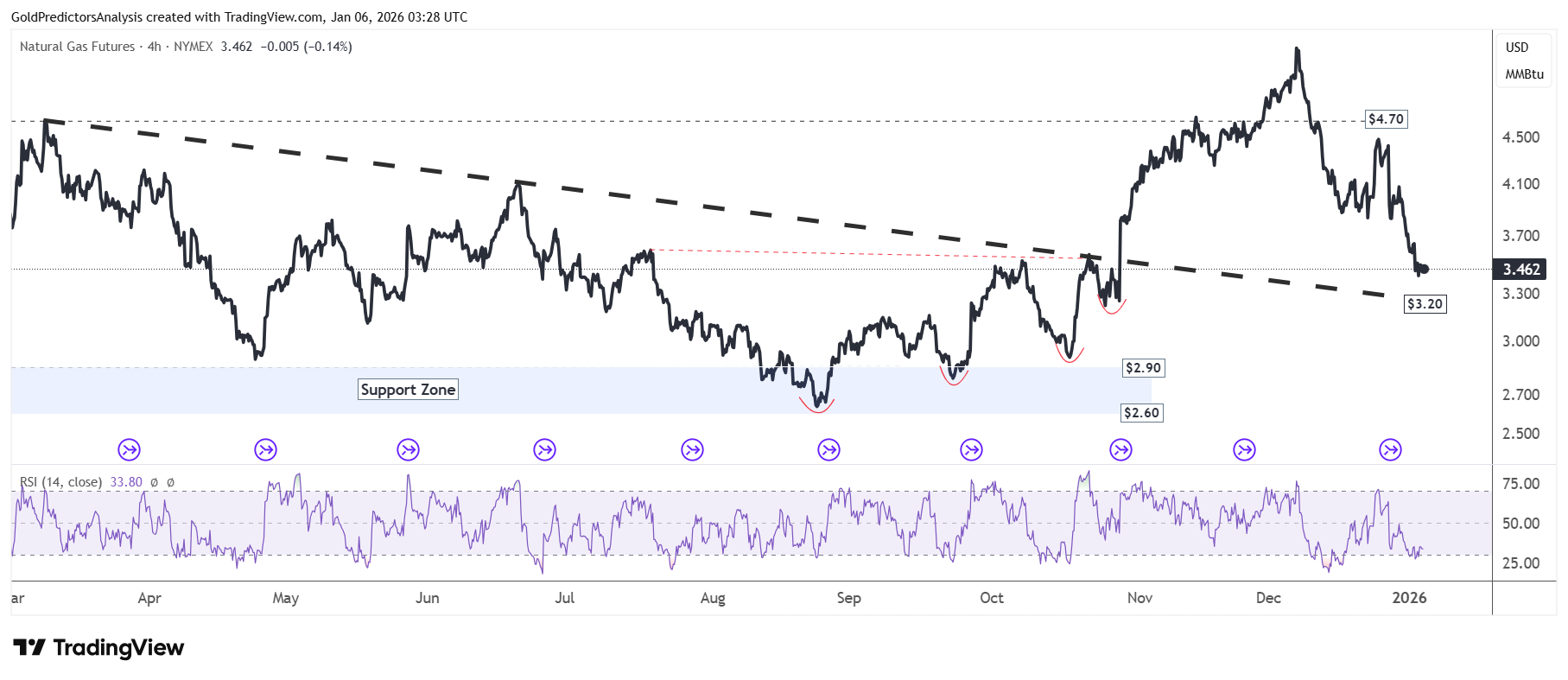Click the MMBtu unit label
Screen dimensions: 1568x680
coord(1524,74)
